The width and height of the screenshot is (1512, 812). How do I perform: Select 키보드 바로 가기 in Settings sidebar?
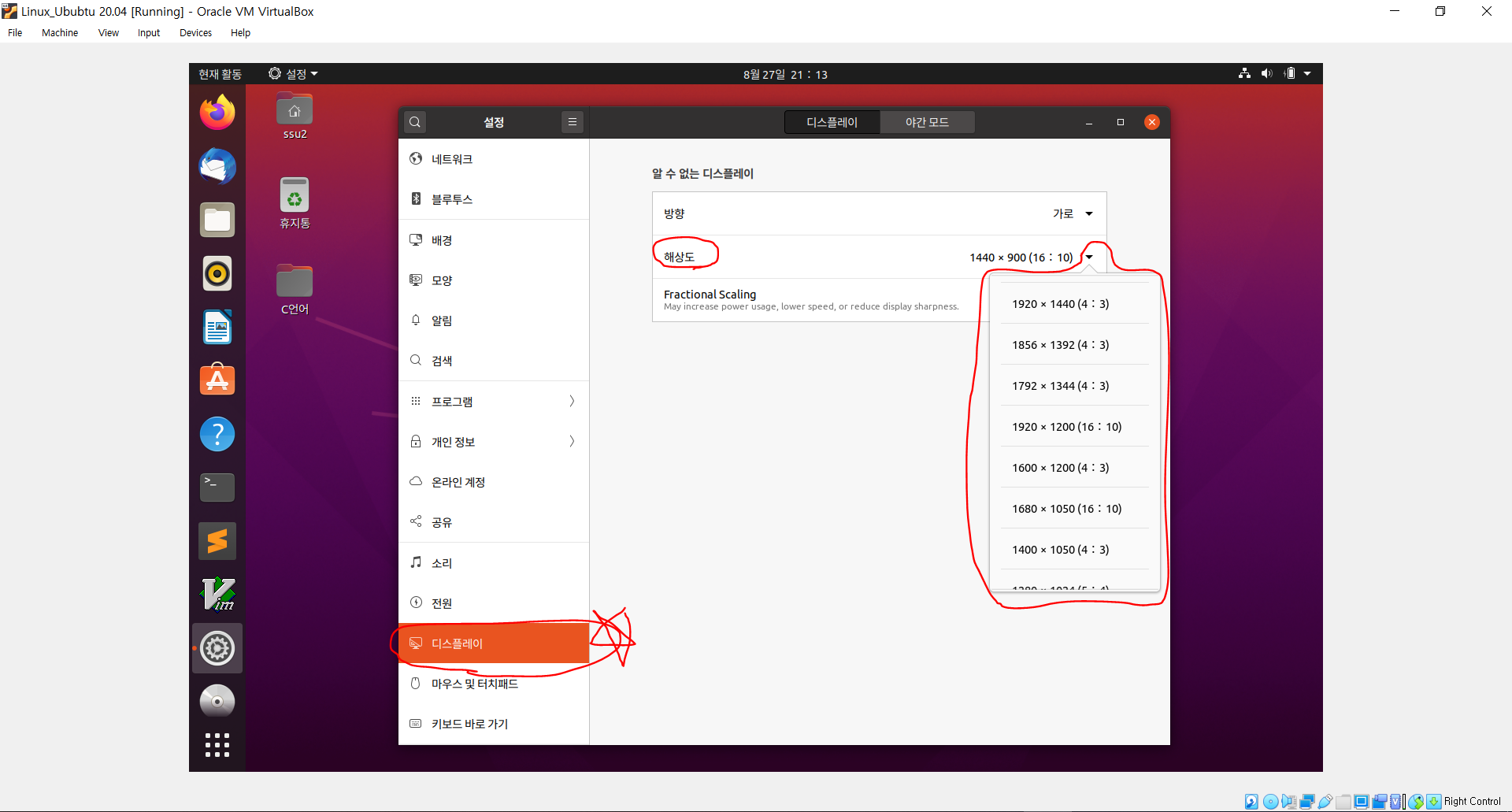494,724
